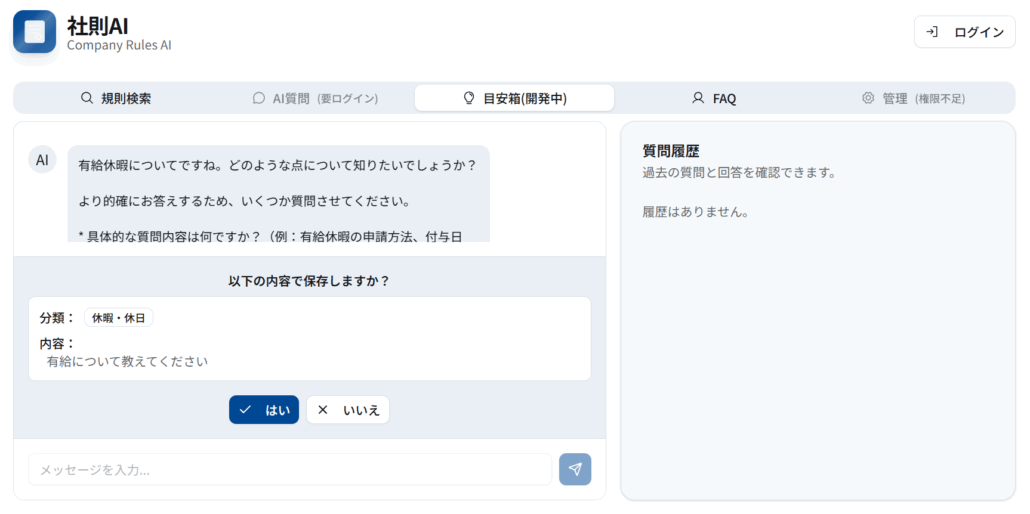Screen dimensions: 1030x514
Task: Open the ログイン button
Action: coord(964,32)
